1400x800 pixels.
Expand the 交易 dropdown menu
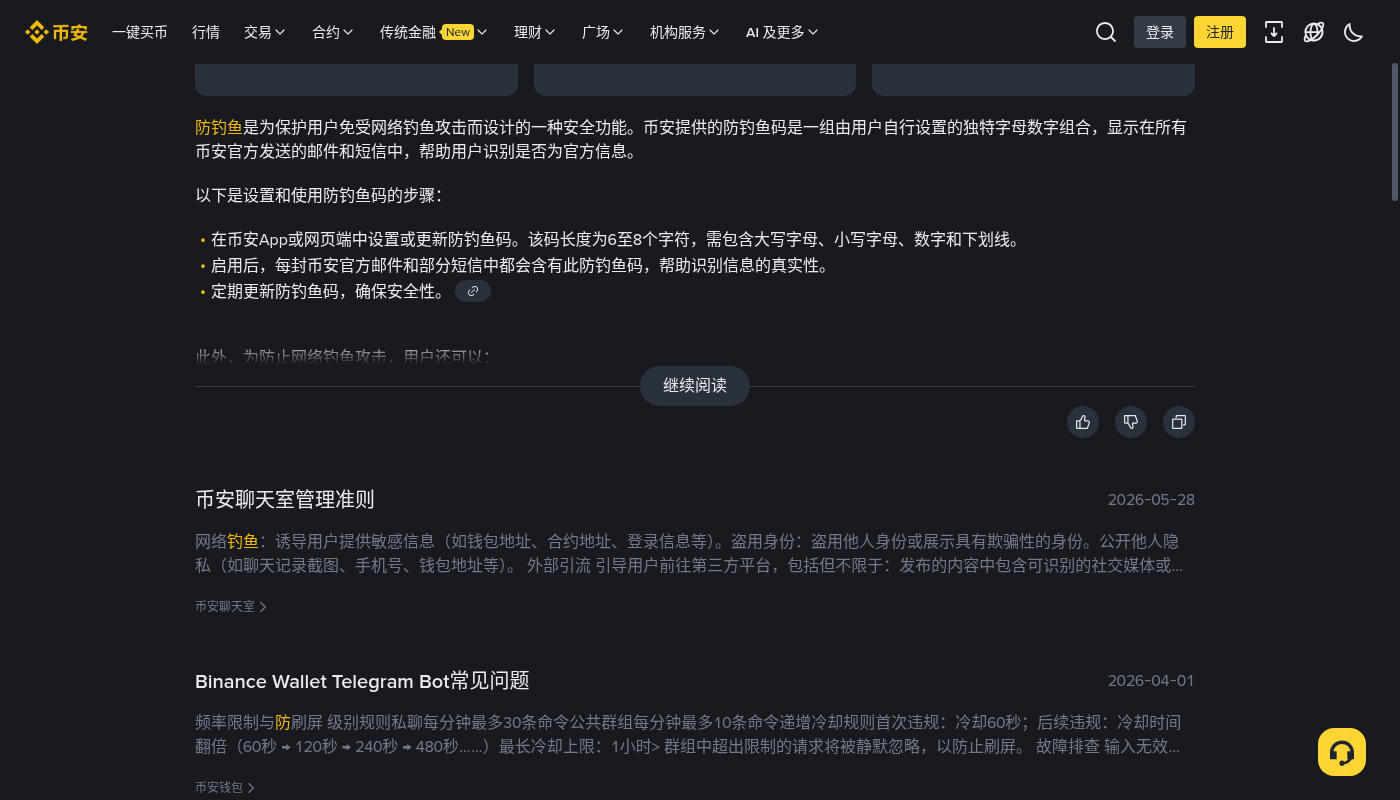click(x=265, y=32)
